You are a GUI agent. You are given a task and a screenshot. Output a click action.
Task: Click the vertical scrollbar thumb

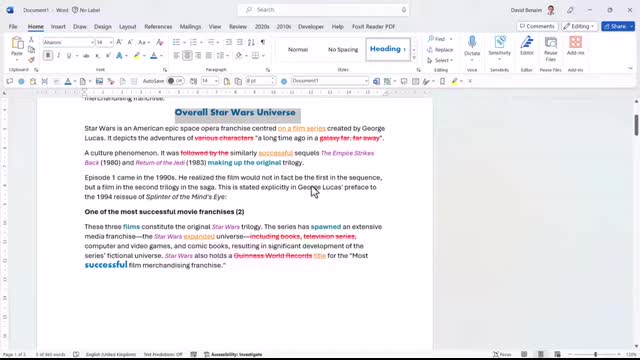point(636,125)
